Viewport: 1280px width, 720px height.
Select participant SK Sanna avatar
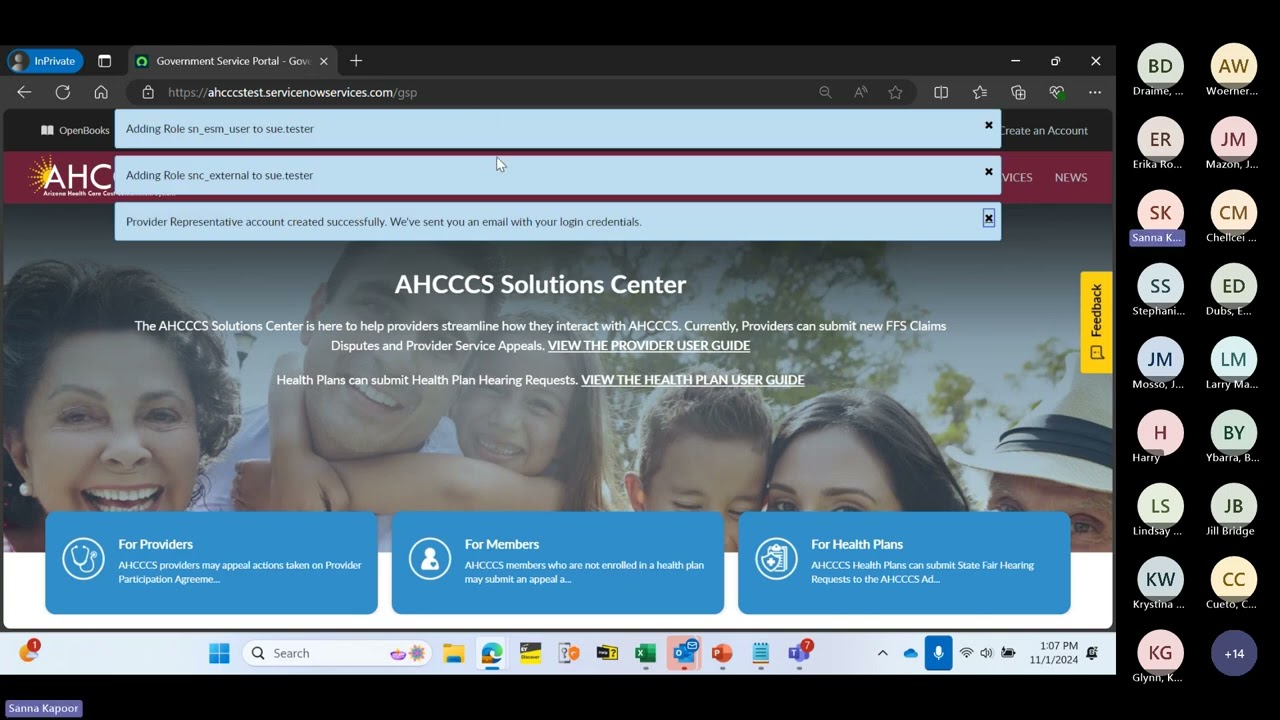coord(1160,213)
